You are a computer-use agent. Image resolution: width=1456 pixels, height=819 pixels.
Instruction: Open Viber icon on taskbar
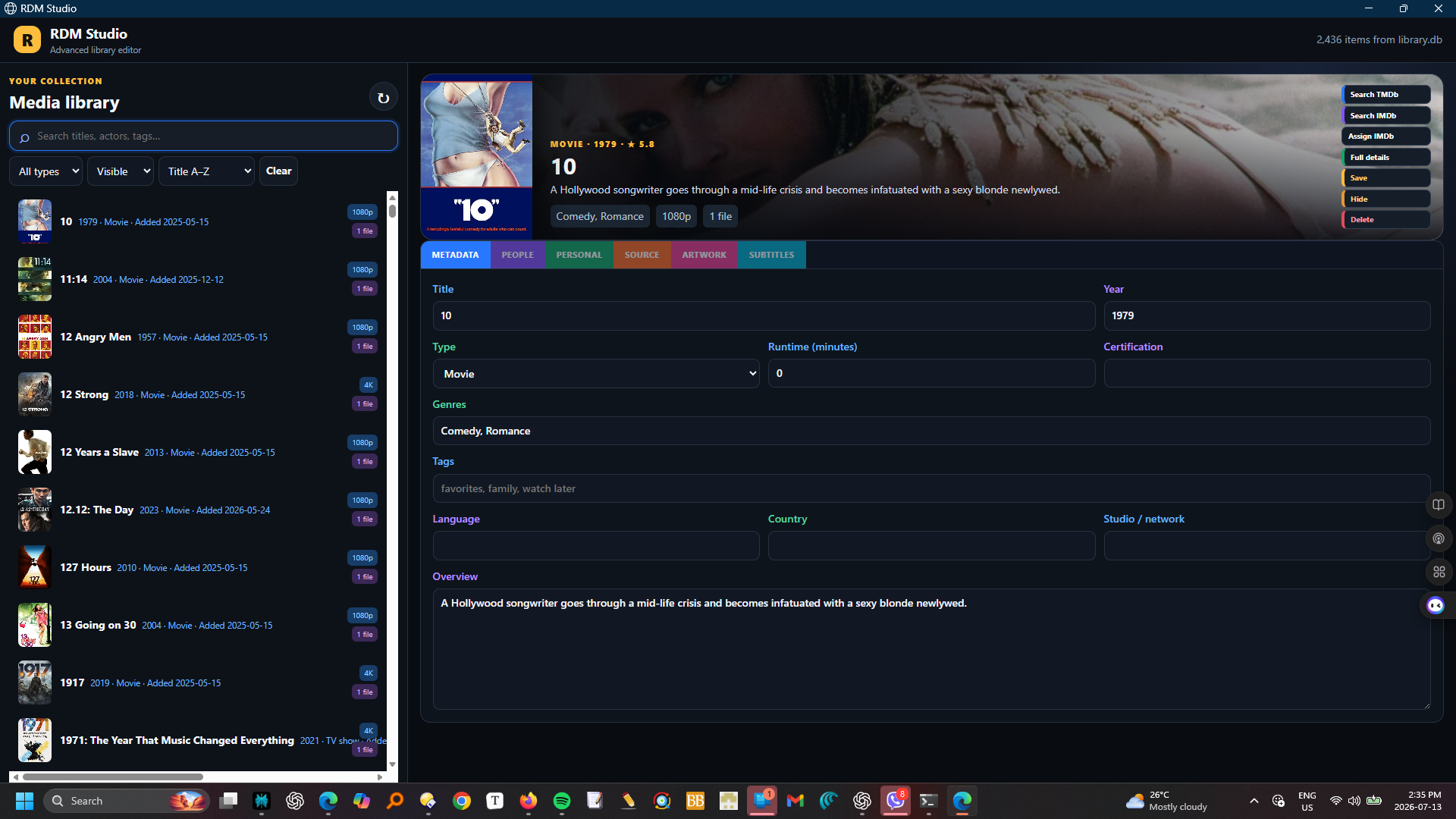click(x=896, y=801)
